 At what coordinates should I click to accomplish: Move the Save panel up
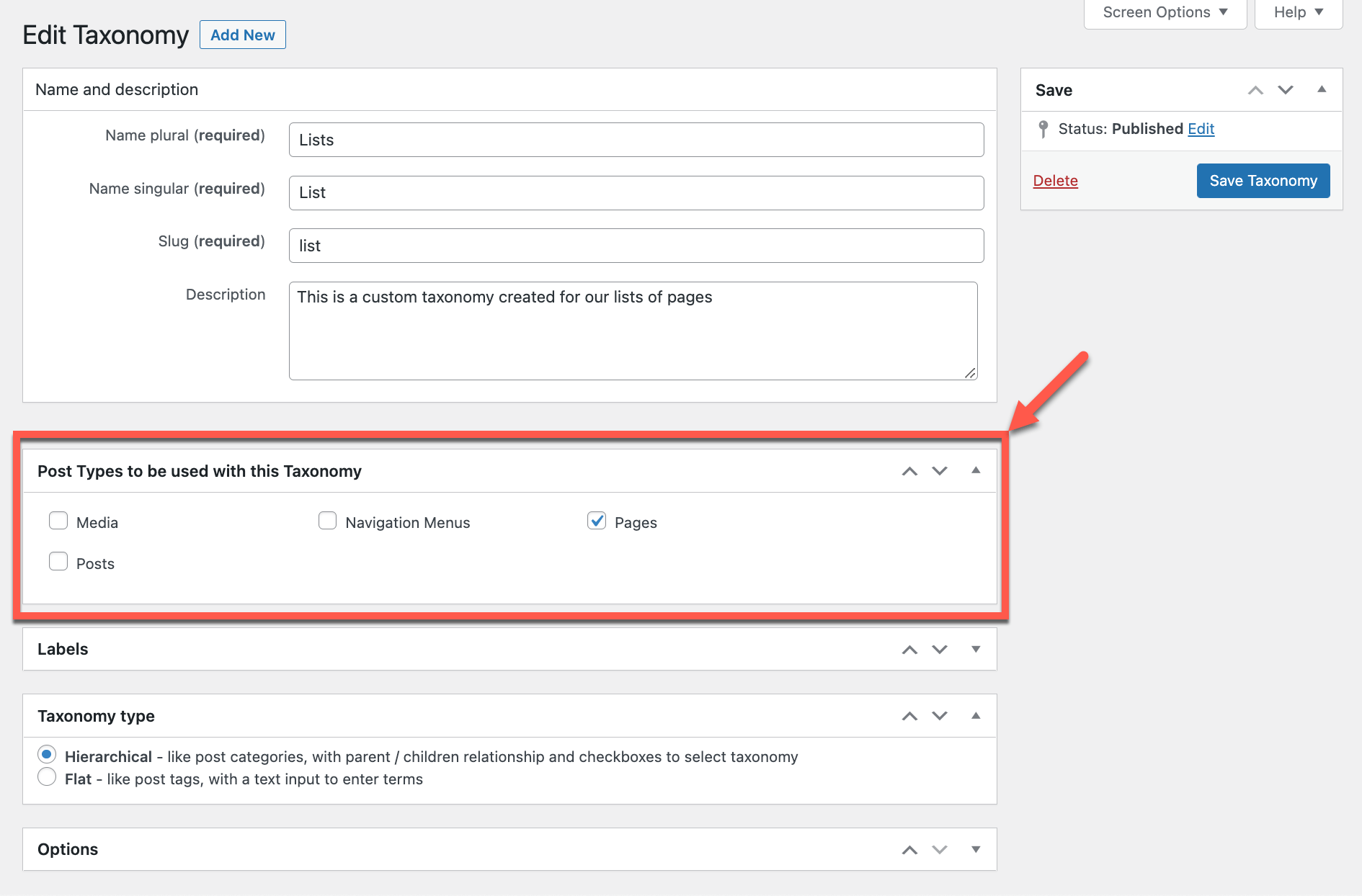(x=1255, y=90)
